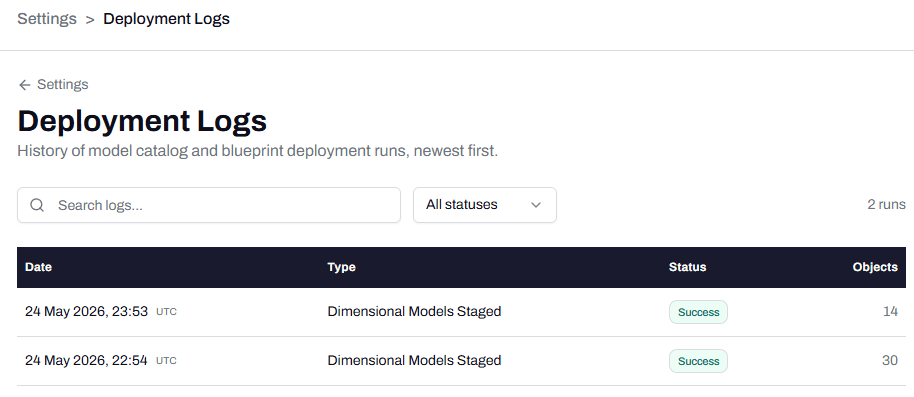Click the 2 runs counter text
Image resolution: width=914 pixels, height=397 pixels.
(886, 205)
